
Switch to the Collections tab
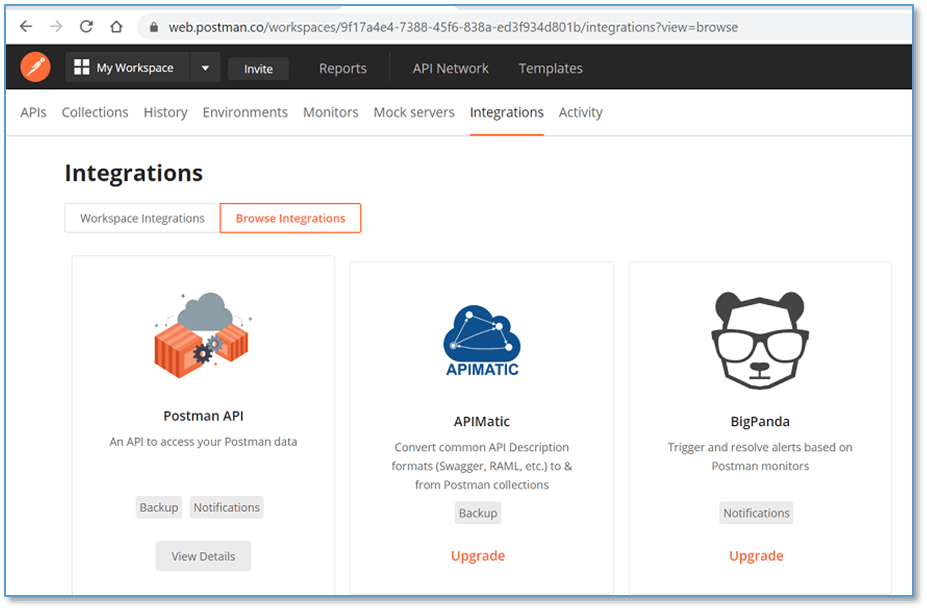click(95, 112)
